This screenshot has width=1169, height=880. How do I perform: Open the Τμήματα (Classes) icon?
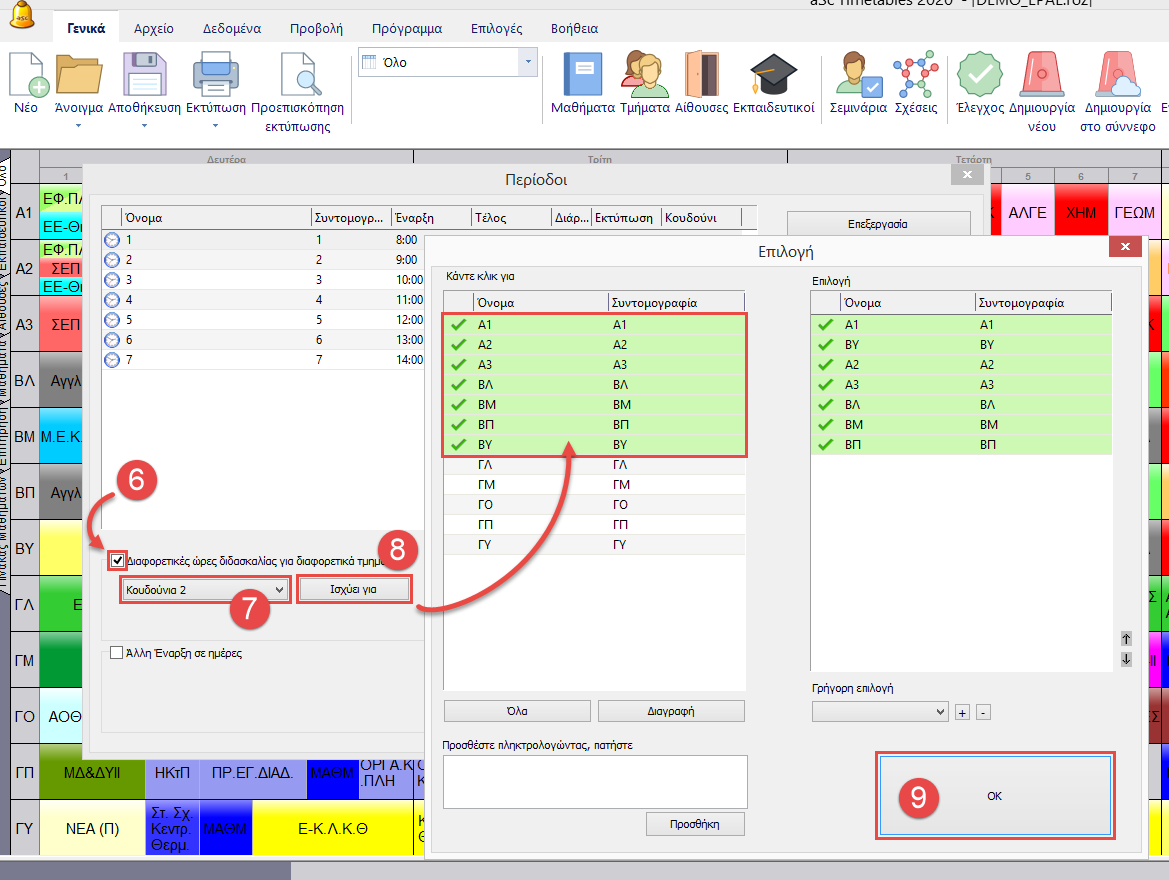pos(644,76)
